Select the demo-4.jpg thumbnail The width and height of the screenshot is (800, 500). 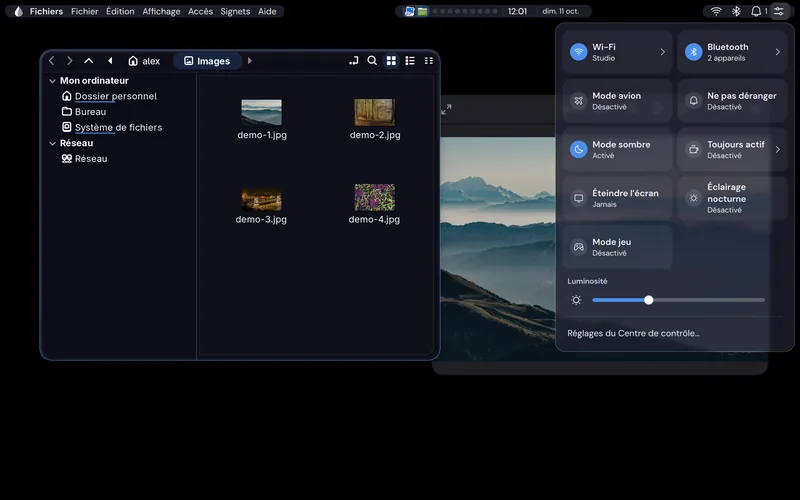point(374,197)
